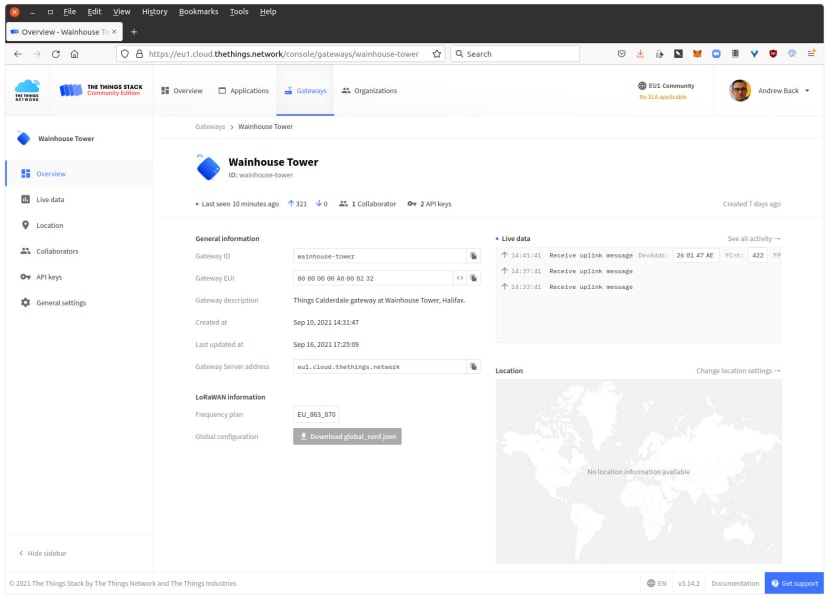Click the site security padlock icon
This screenshot has width=829, height=599.
140,54
